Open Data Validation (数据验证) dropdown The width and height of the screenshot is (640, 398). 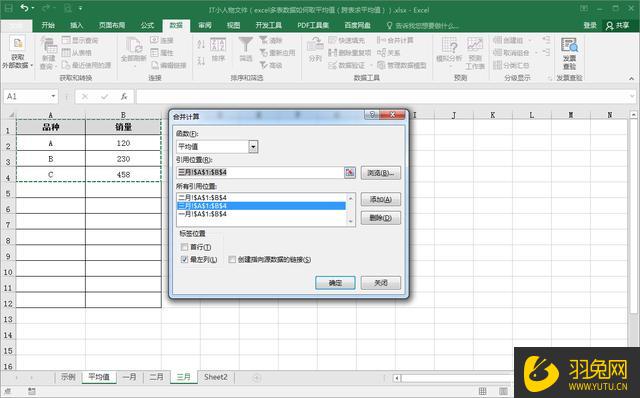pyautogui.click(x=371, y=65)
